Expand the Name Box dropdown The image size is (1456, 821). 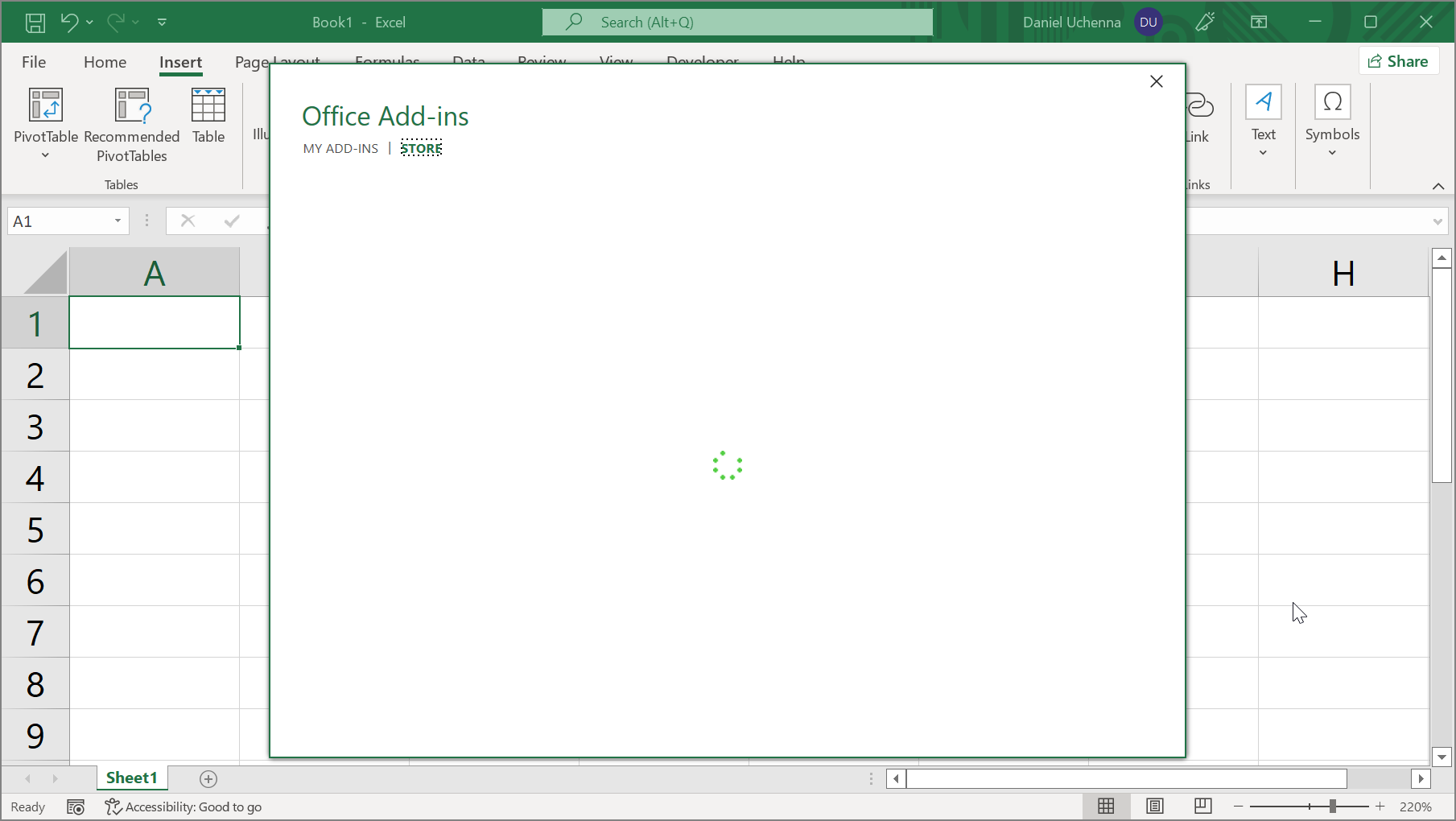click(x=118, y=221)
